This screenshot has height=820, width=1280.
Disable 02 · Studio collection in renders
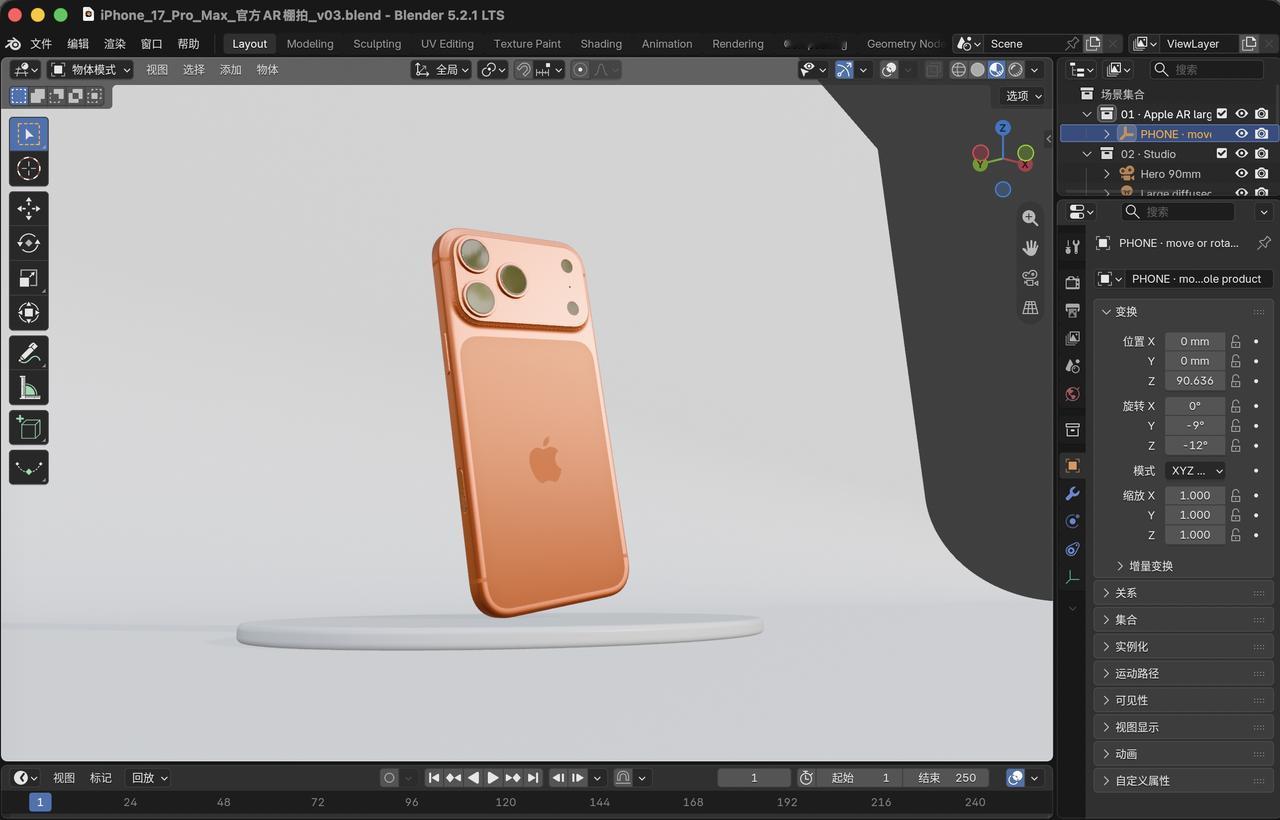click(x=1262, y=154)
